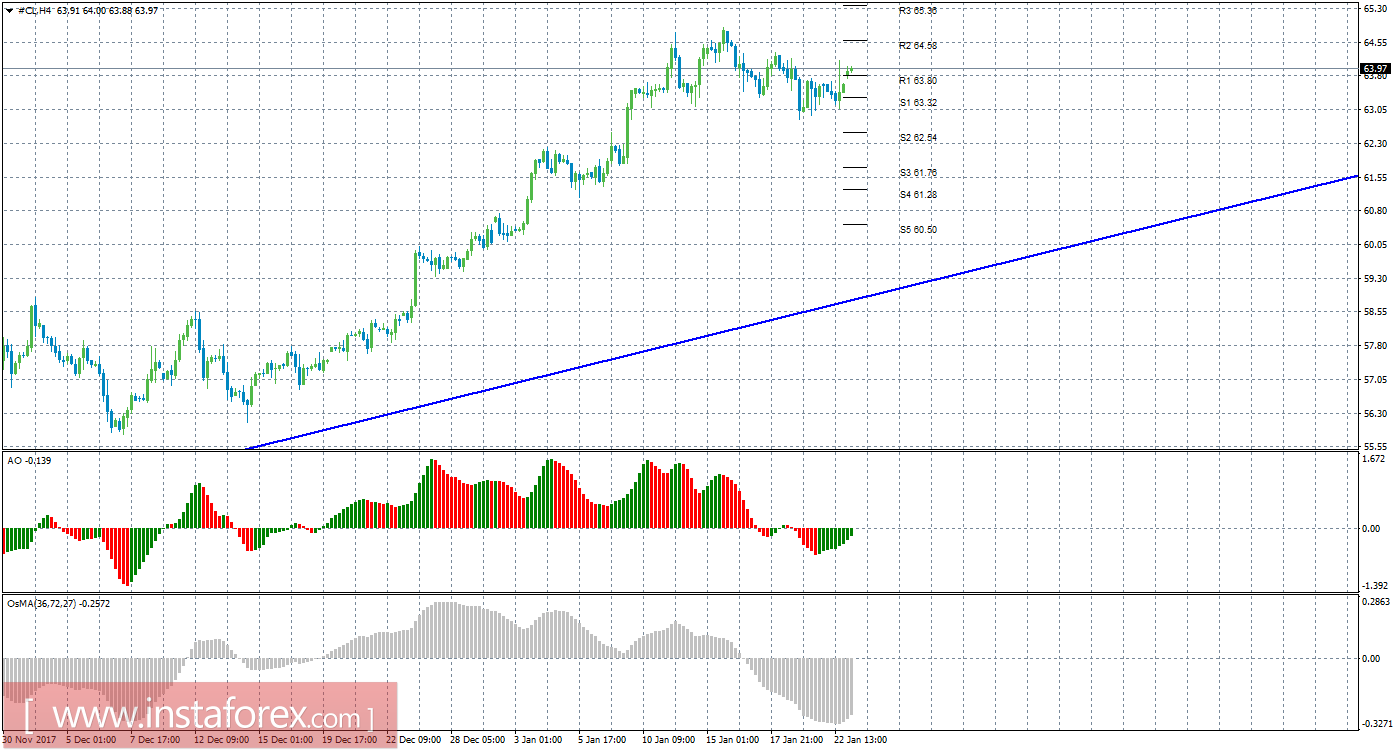The width and height of the screenshot is (1398, 751).
Task: Click the 22 Jan 13:00 time label
Action: coord(860,741)
